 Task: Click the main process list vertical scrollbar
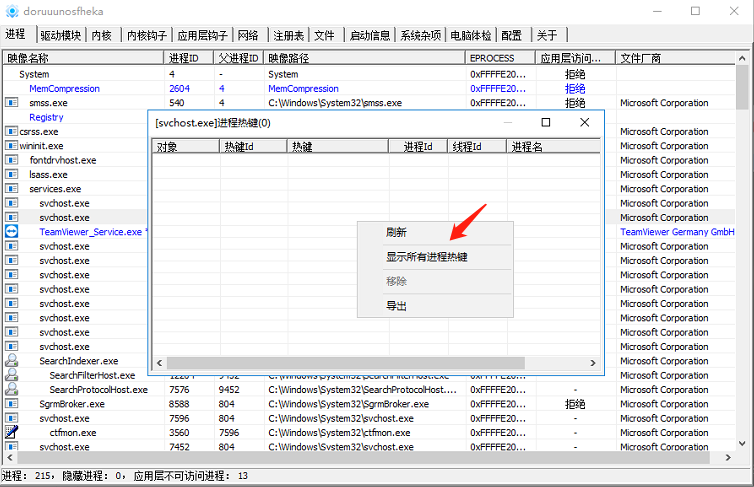[x=742, y=250]
